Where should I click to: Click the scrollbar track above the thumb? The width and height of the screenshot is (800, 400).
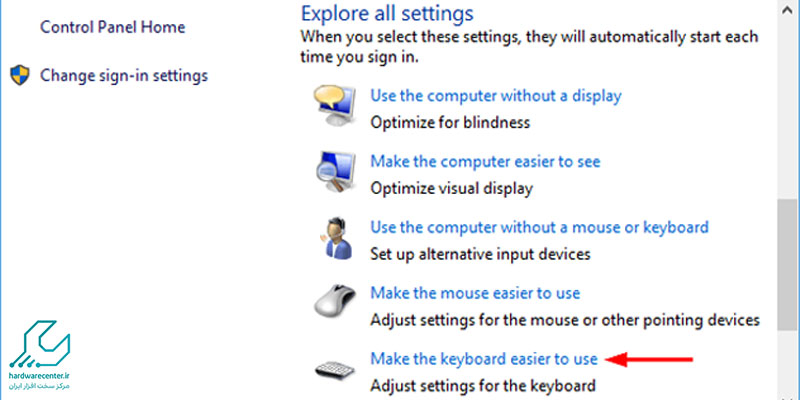(x=788, y=111)
